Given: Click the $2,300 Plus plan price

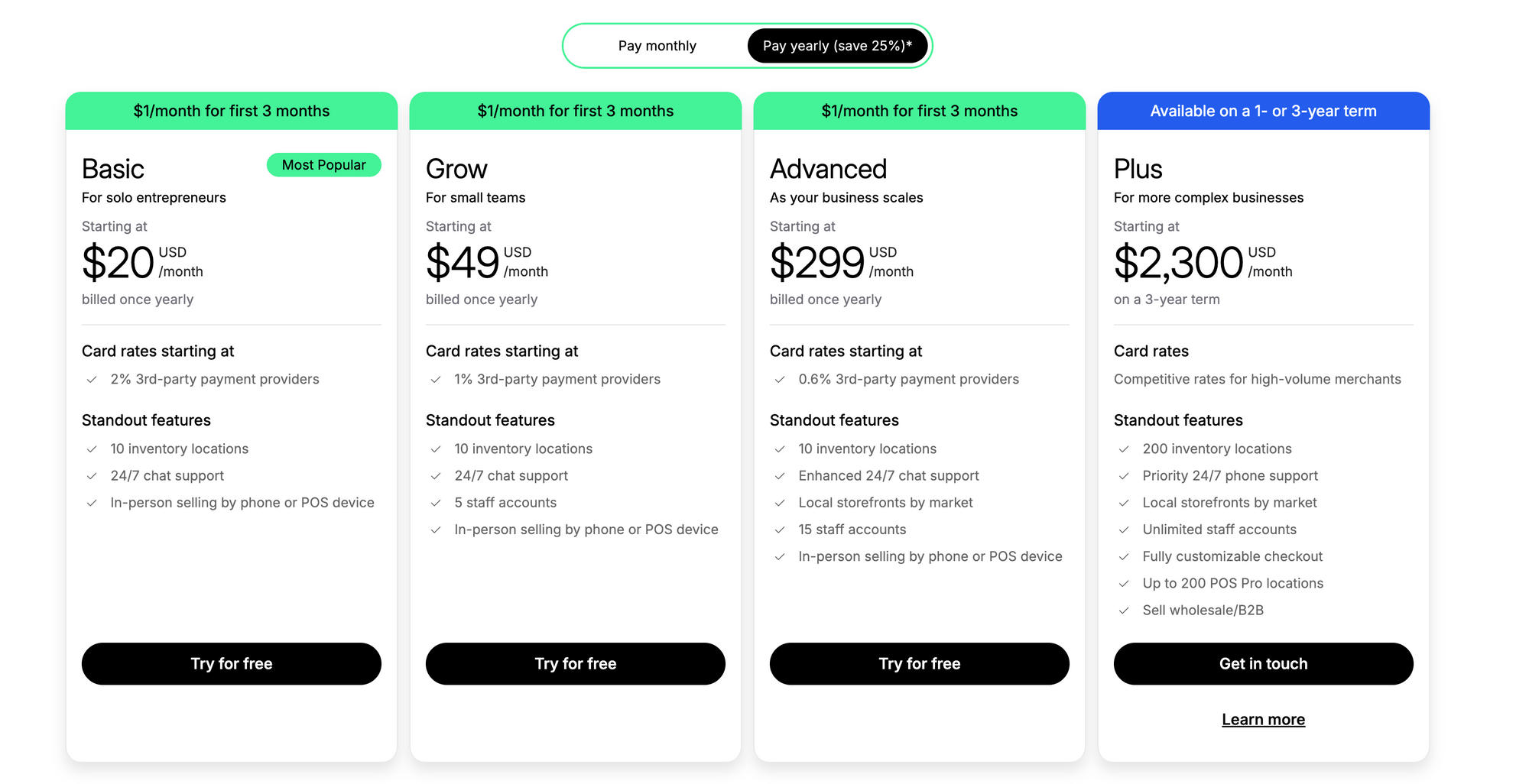Looking at the screenshot, I should click(x=1178, y=263).
